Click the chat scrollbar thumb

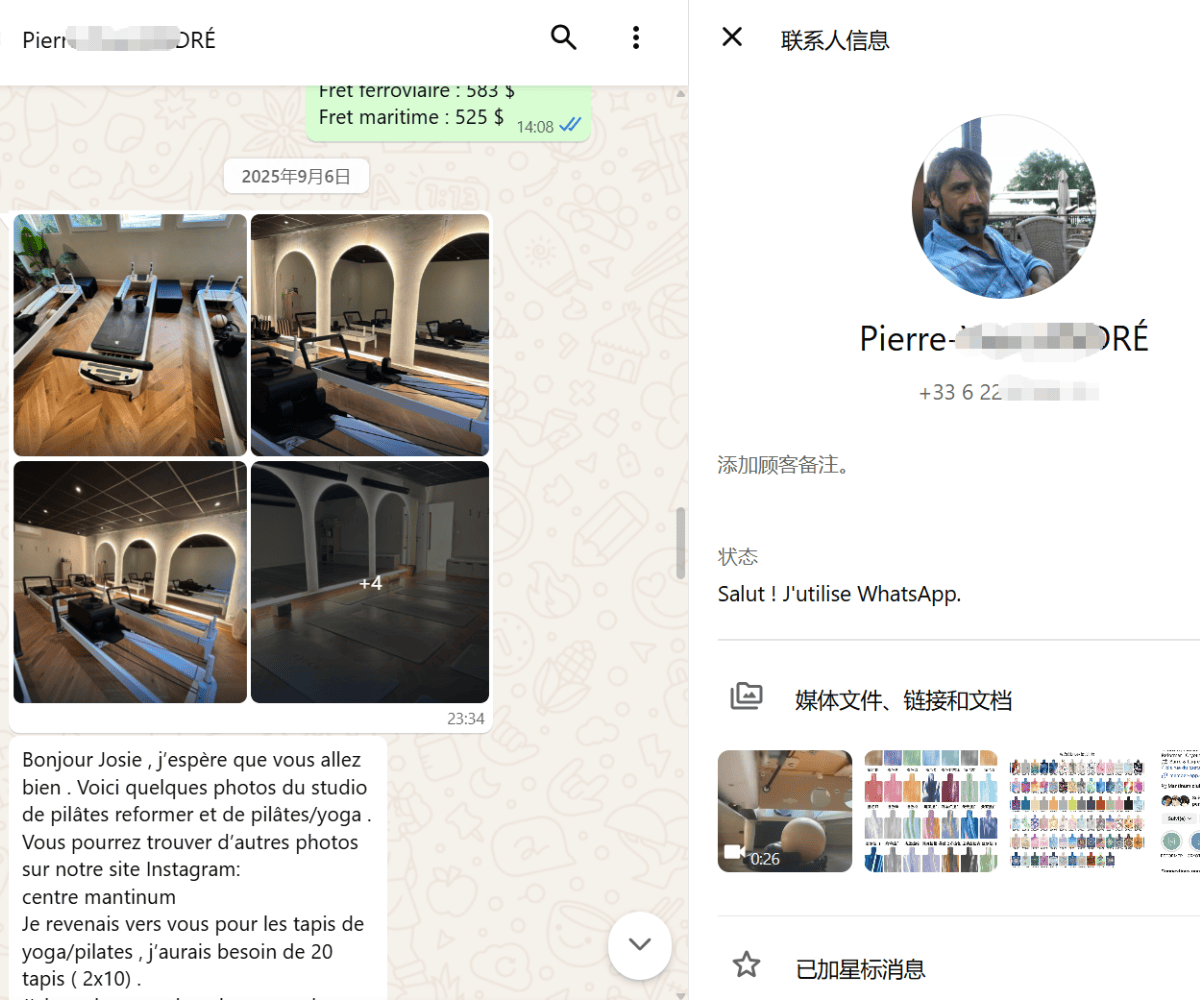point(681,543)
